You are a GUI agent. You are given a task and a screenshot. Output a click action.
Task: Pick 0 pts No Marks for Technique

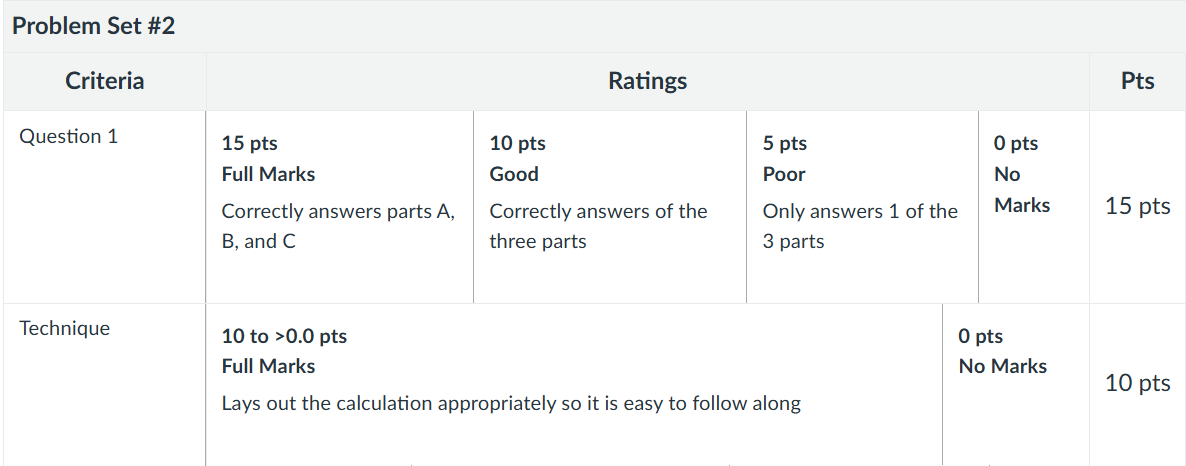[1016, 384]
